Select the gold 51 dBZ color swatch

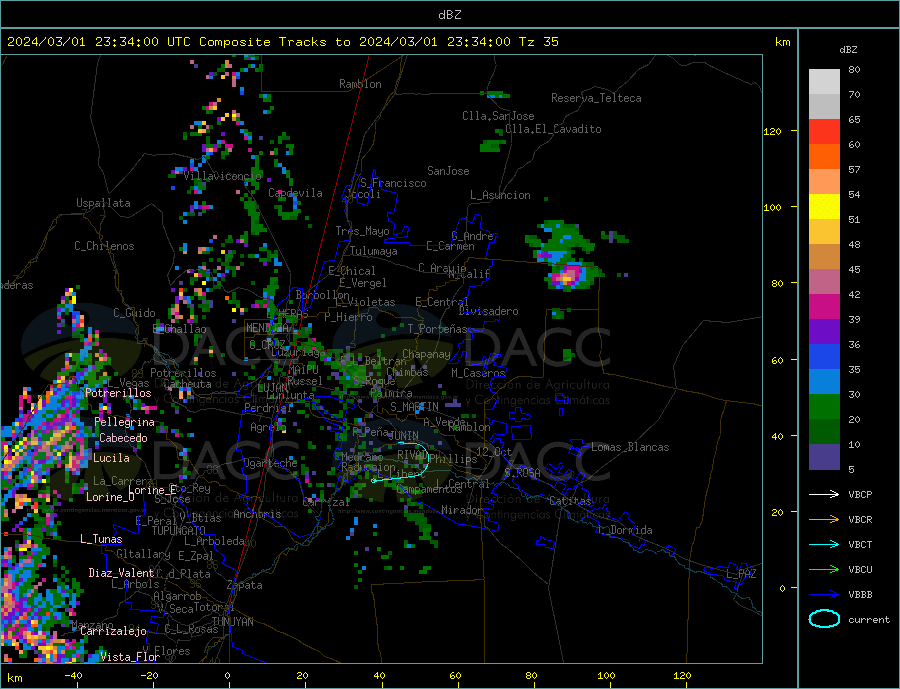[x=824, y=231]
